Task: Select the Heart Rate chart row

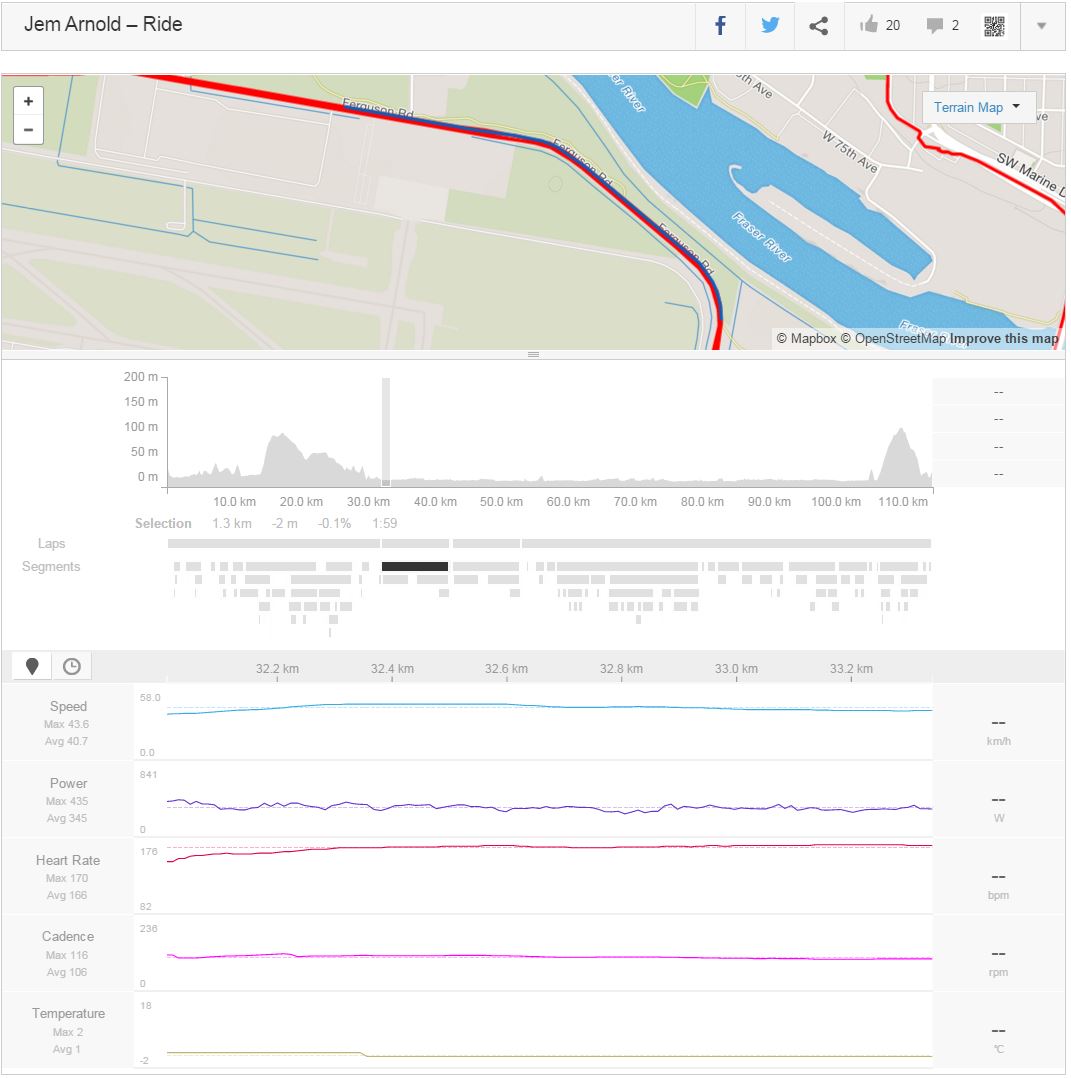Action: (x=67, y=875)
